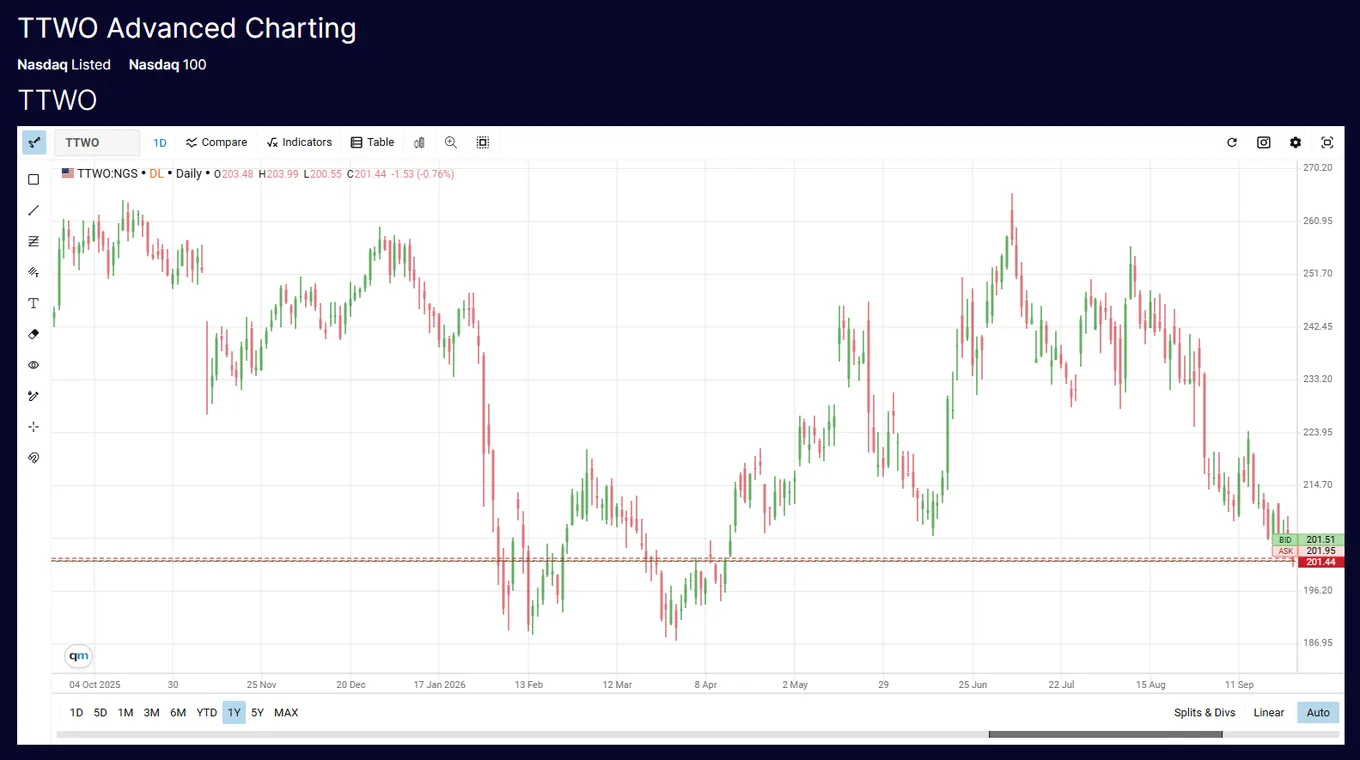Click the qm logo on chart
The width and height of the screenshot is (1360, 760).
click(78, 656)
